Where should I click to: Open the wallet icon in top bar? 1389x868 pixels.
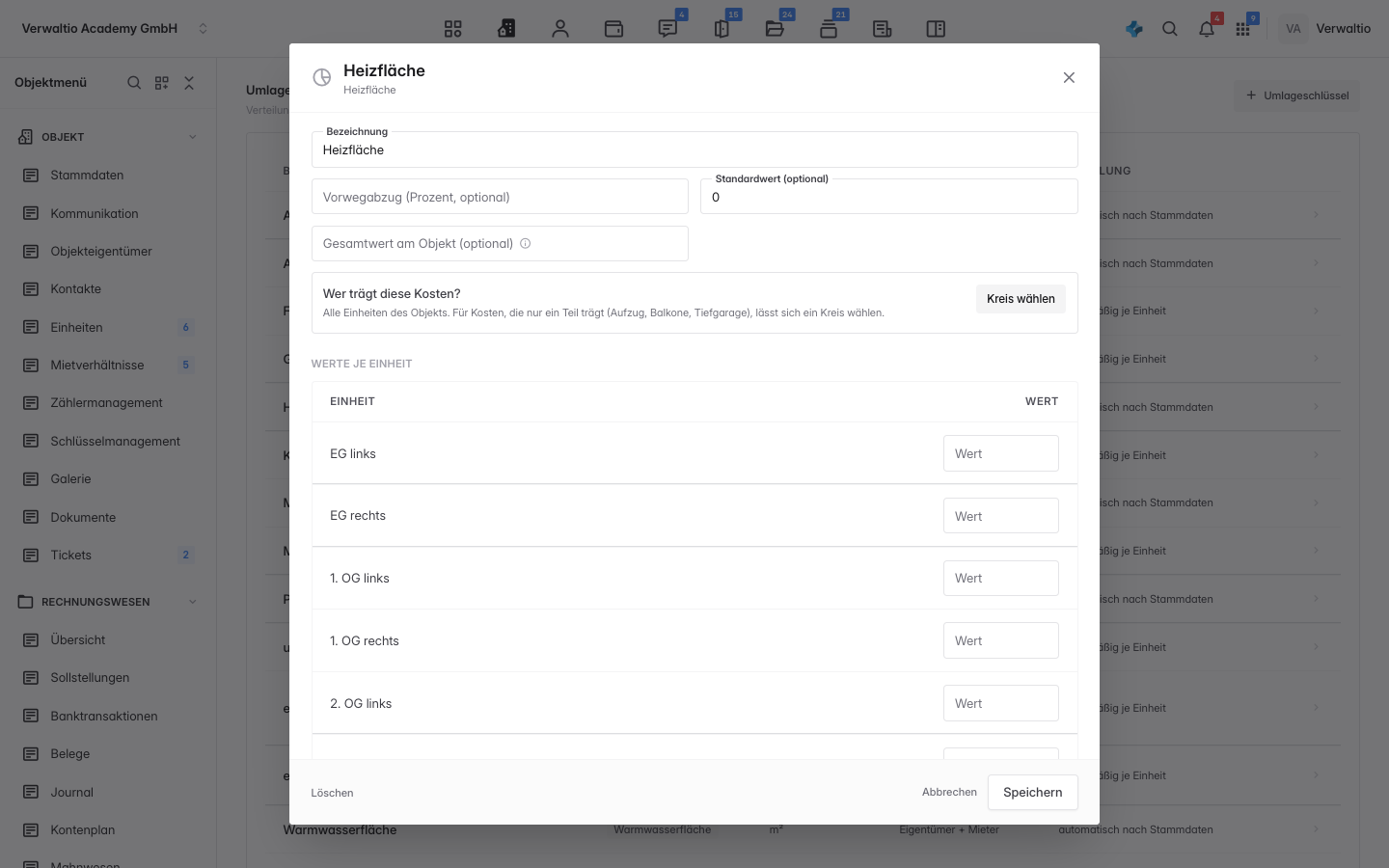click(613, 29)
